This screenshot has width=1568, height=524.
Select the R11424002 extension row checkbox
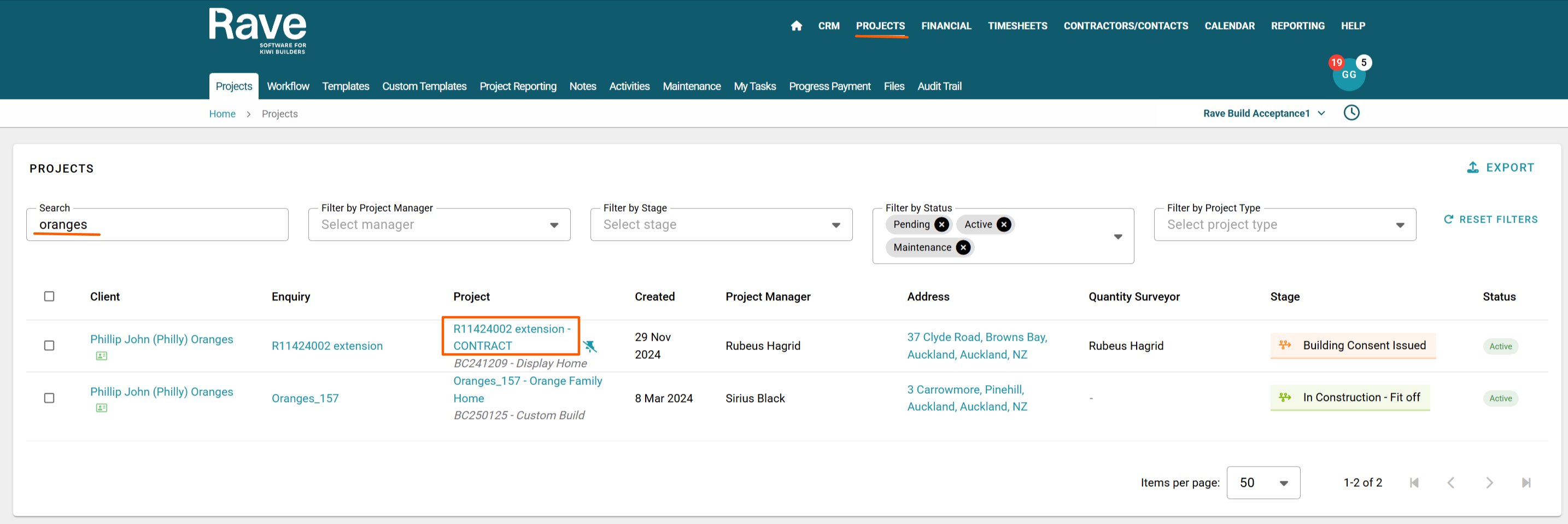[x=49, y=346]
